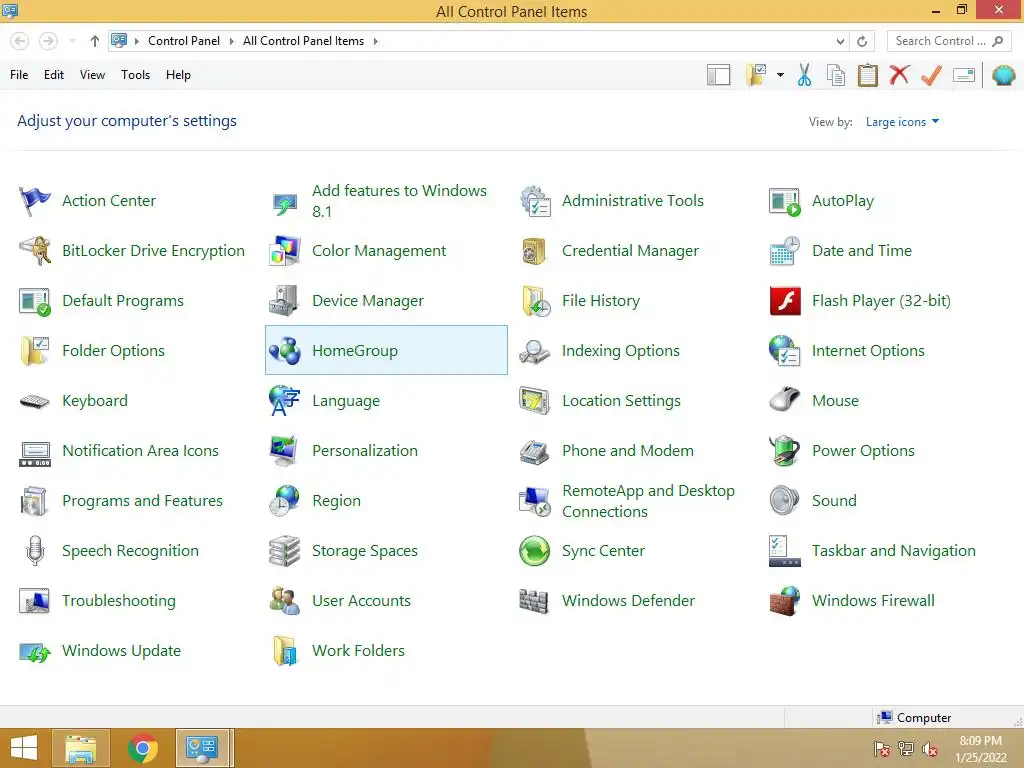The width and height of the screenshot is (1024, 768).
Task: Click the refresh button beside address bar
Action: [862, 41]
